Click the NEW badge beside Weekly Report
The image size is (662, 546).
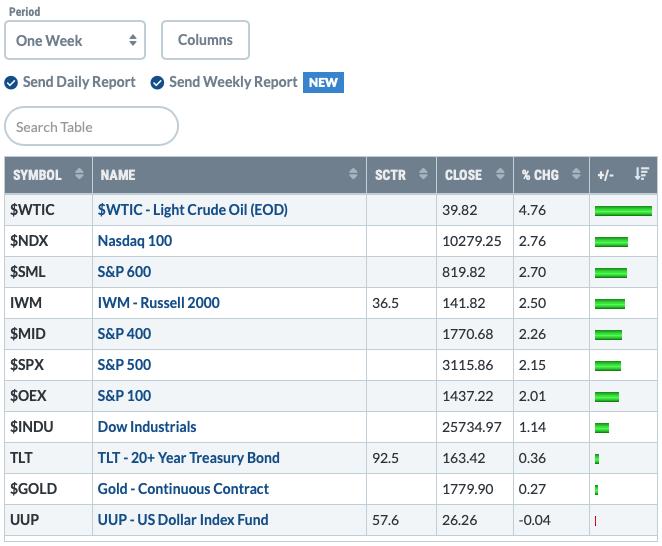(x=323, y=82)
